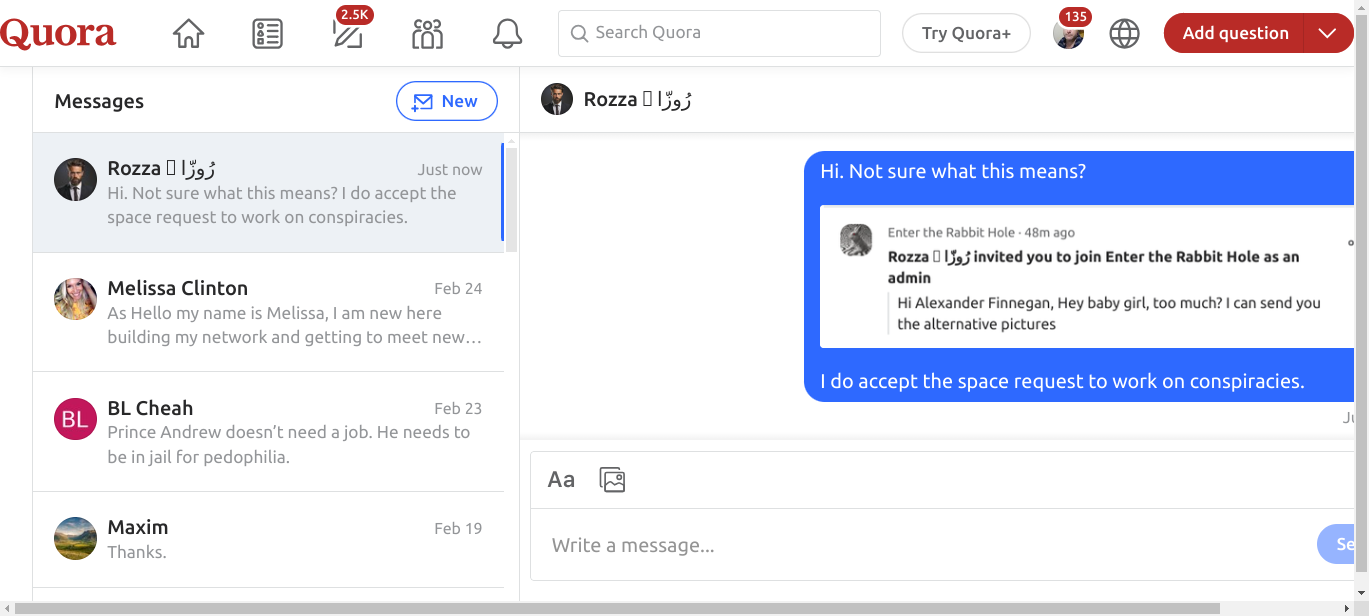Go to the Home feed icon
Screen dimensions: 1369x616
[188, 33]
